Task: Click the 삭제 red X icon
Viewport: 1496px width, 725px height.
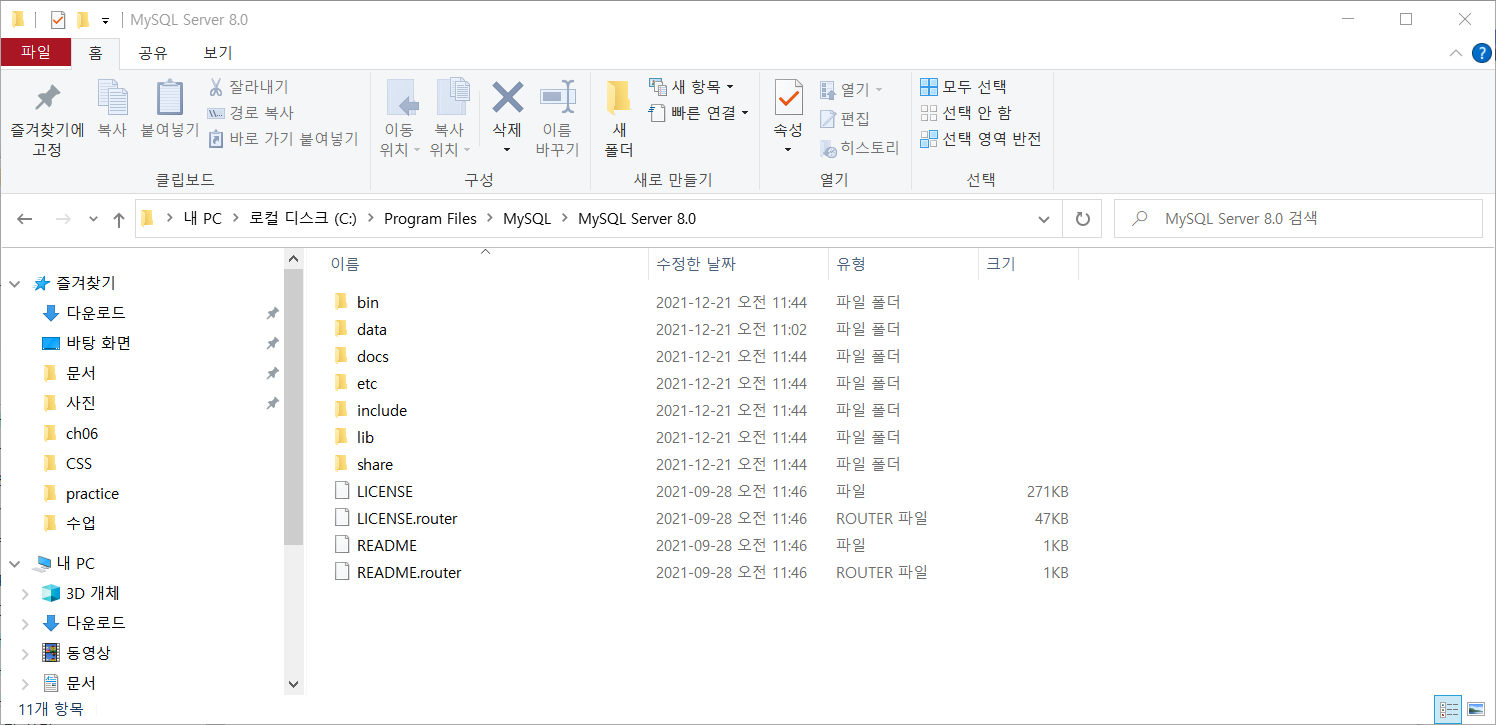Action: coord(507,98)
